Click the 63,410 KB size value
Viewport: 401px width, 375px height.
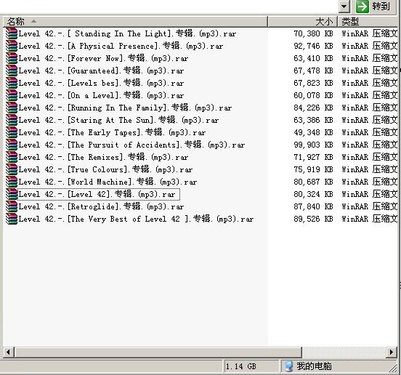point(313,58)
